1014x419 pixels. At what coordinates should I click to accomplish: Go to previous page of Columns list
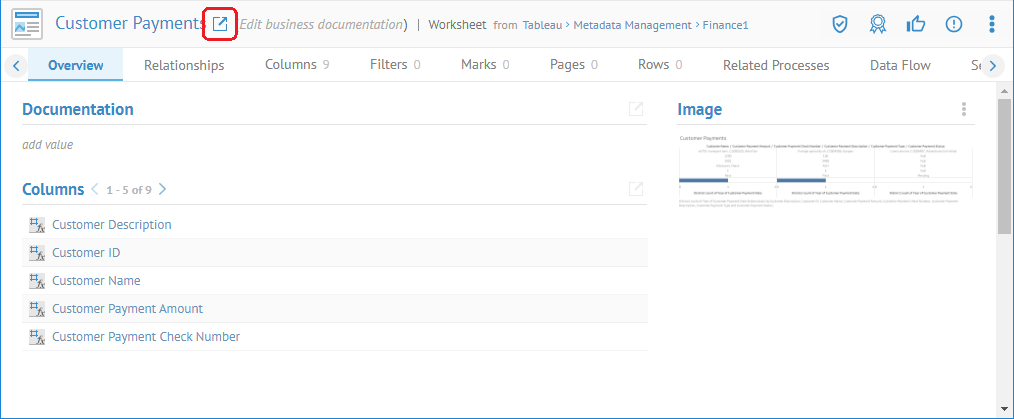click(96, 189)
